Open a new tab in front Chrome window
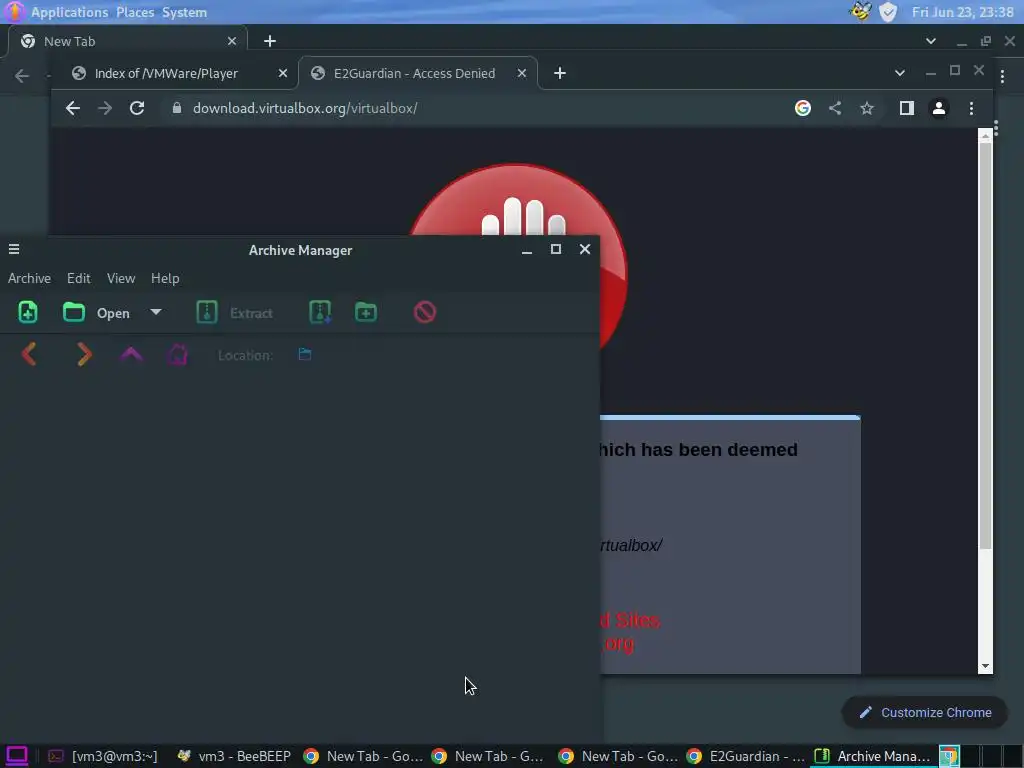Image resolution: width=1024 pixels, height=768 pixels. click(560, 73)
